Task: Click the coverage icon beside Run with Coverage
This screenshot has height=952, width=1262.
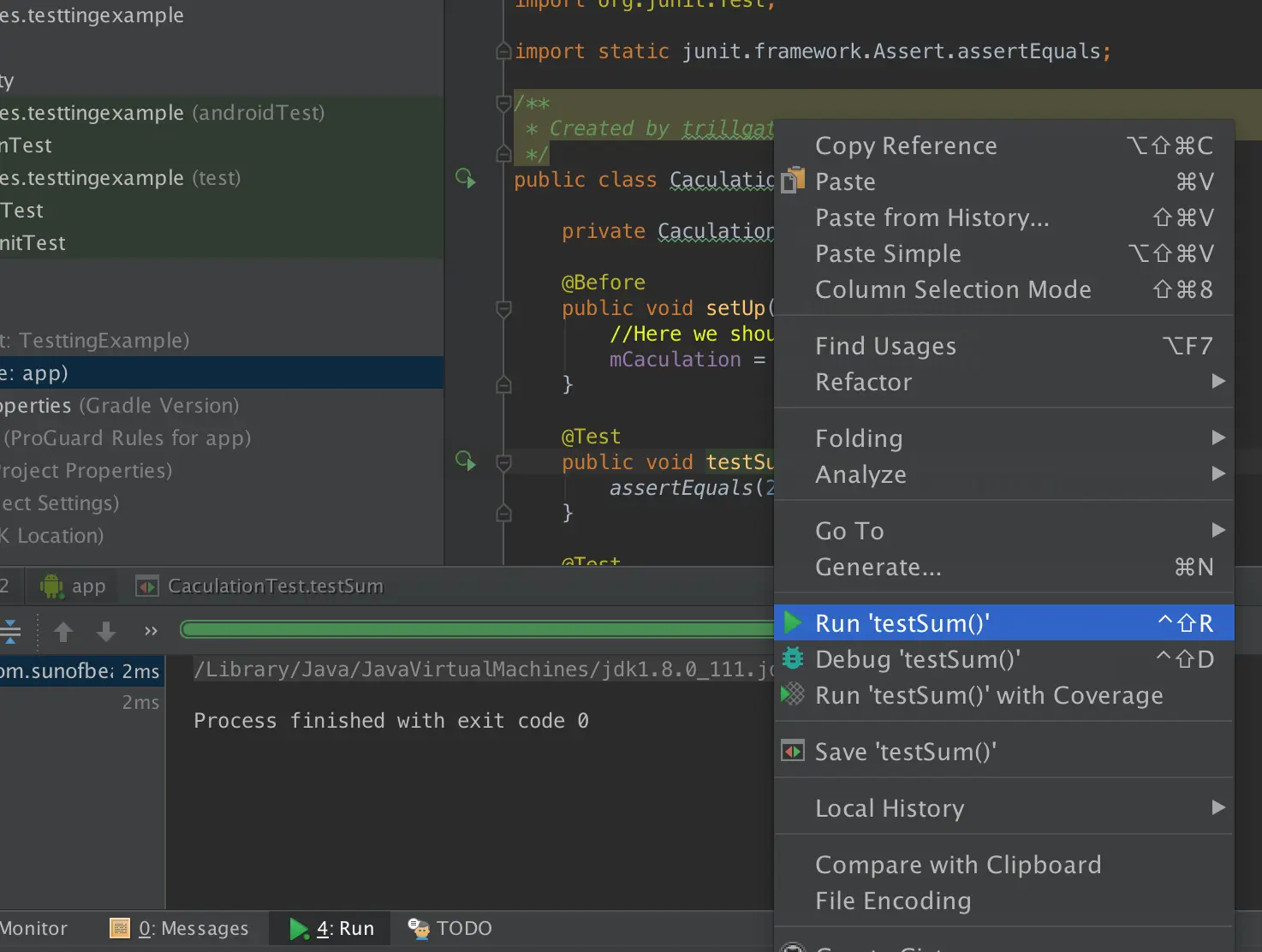Action: click(x=794, y=694)
